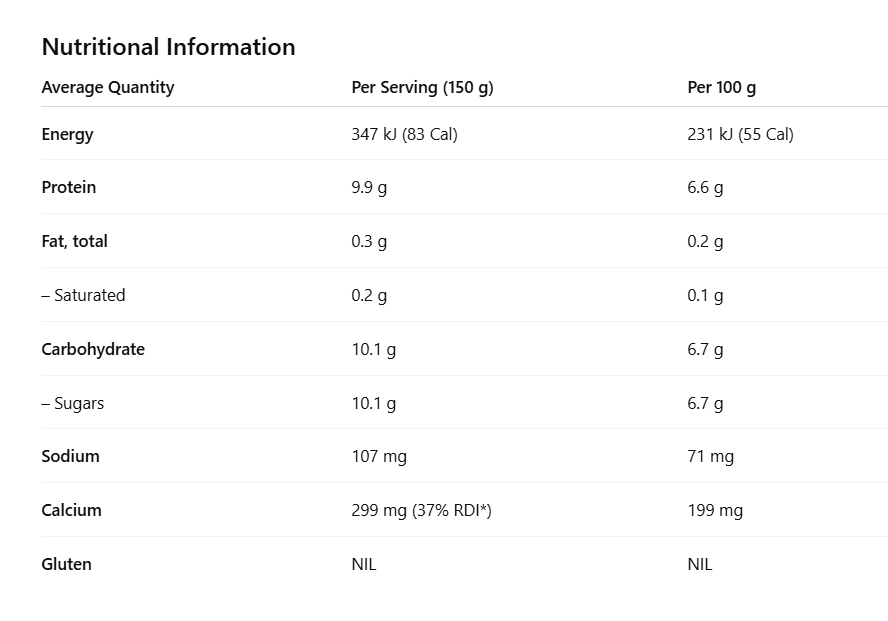The width and height of the screenshot is (888, 621).
Task: Click the Sugars row label
Action: coord(72,403)
